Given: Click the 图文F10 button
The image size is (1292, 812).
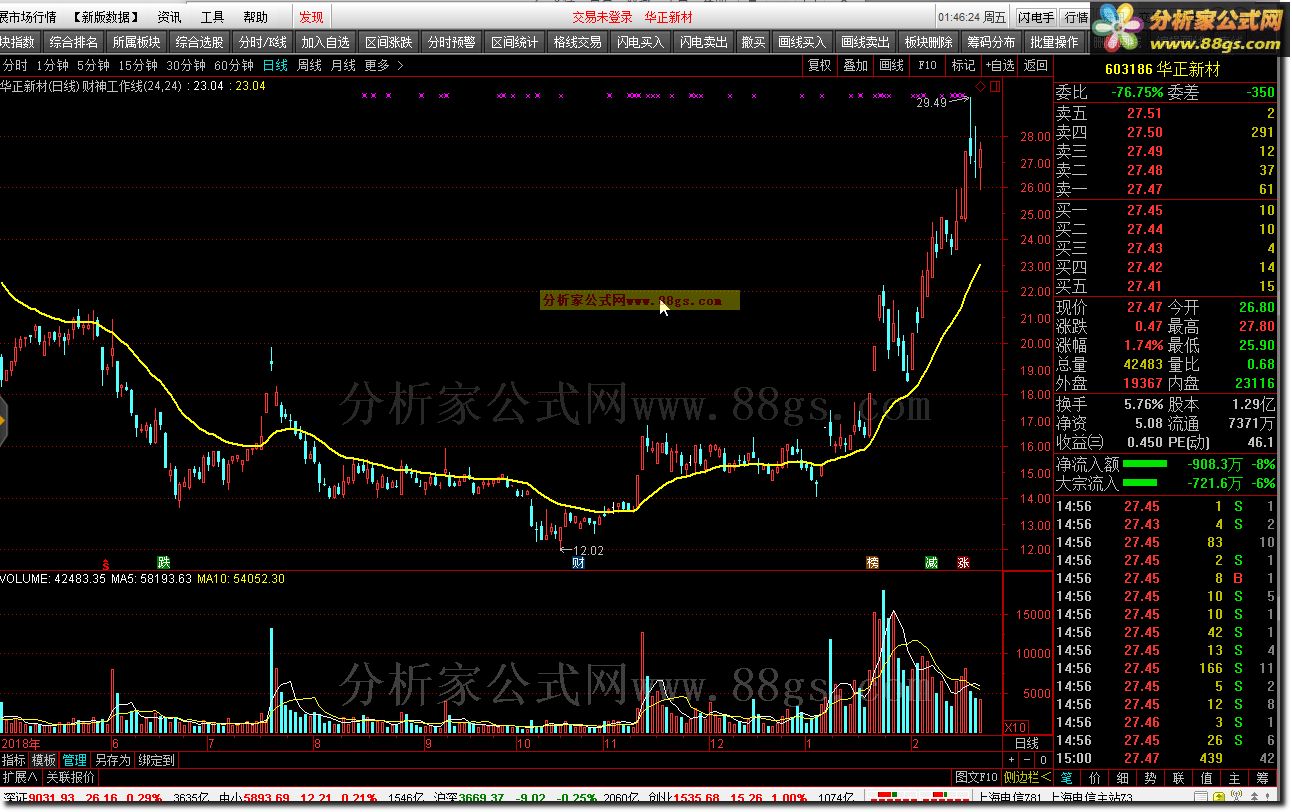Looking at the screenshot, I should pos(976,777).
